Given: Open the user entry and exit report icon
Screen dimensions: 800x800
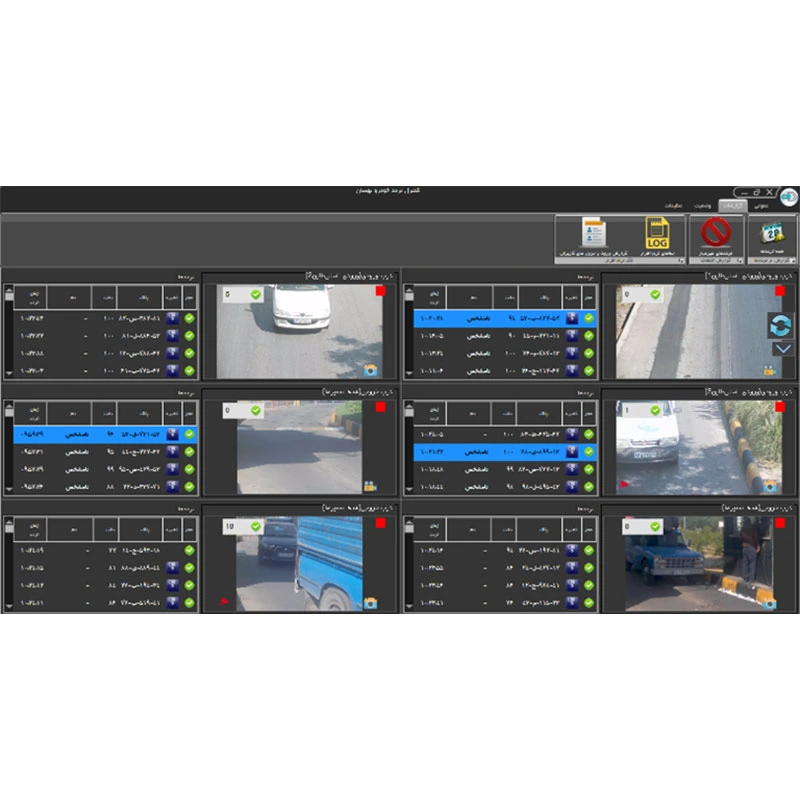Looking at the screenshot, I should tap(593, 232).
